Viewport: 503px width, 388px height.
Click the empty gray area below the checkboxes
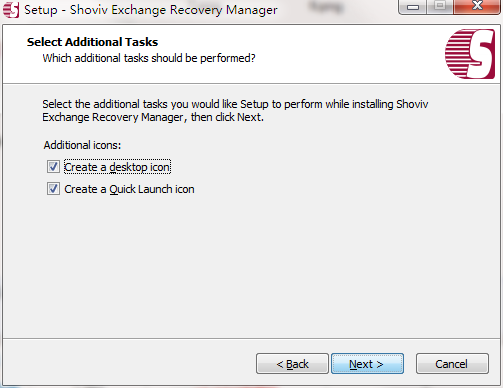[250, 267]
